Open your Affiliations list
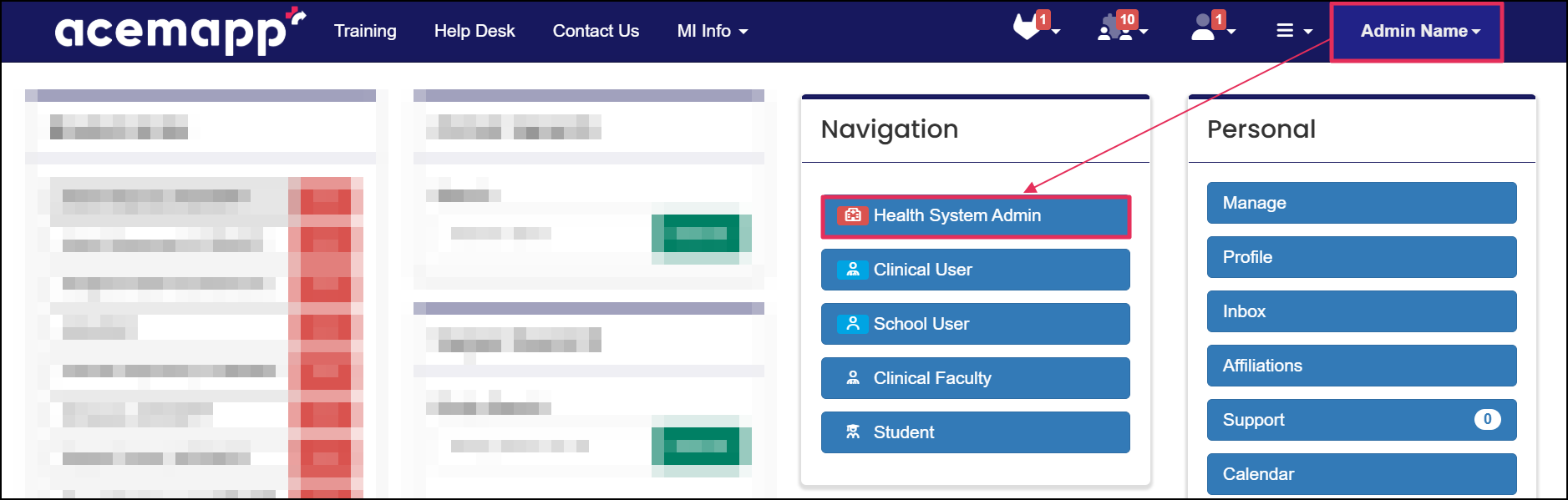The image size is (1568, 500). click(x=1361, y=366)
